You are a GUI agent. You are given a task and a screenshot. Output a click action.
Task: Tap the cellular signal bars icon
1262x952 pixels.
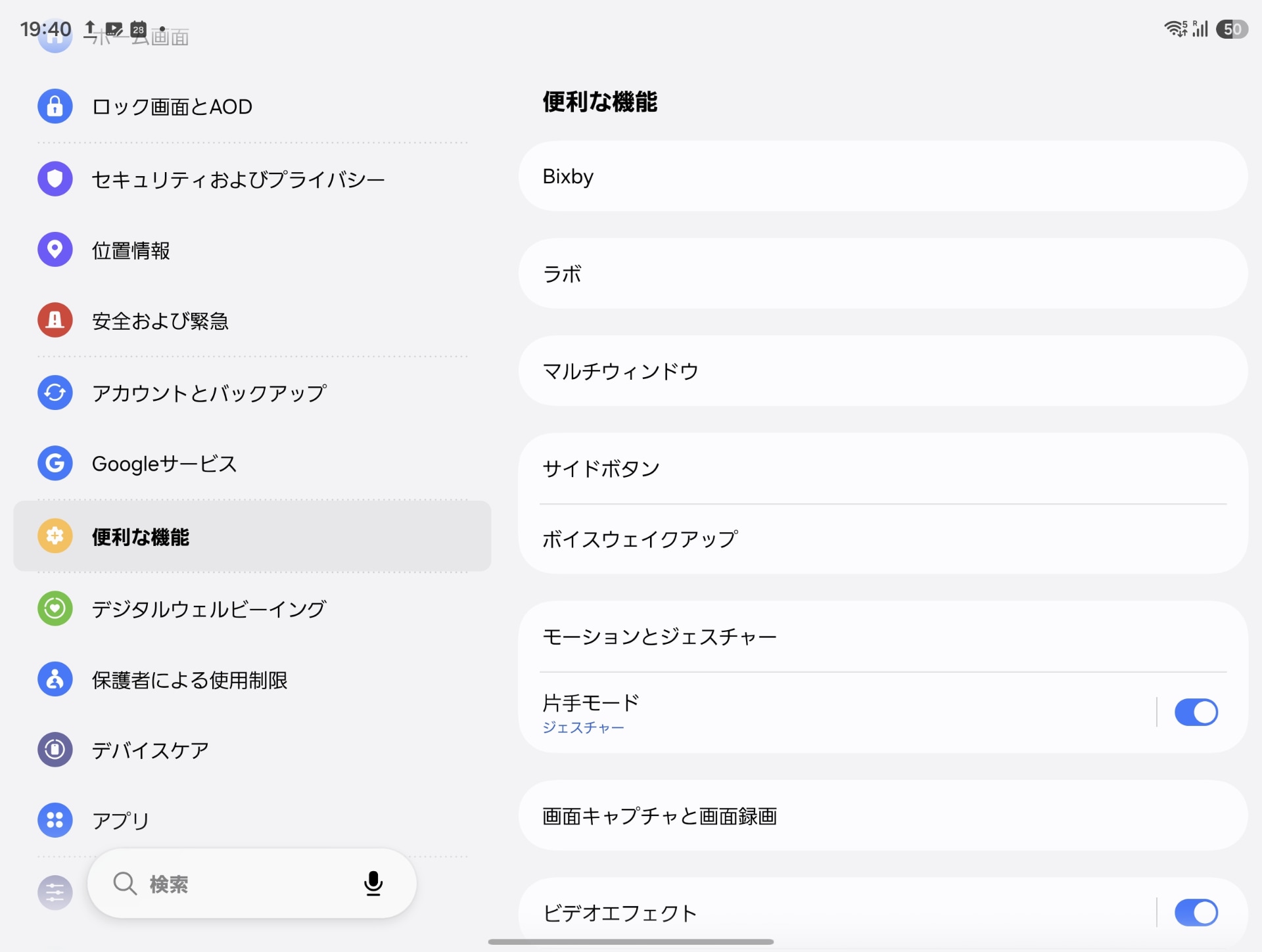click(1200, 29)
